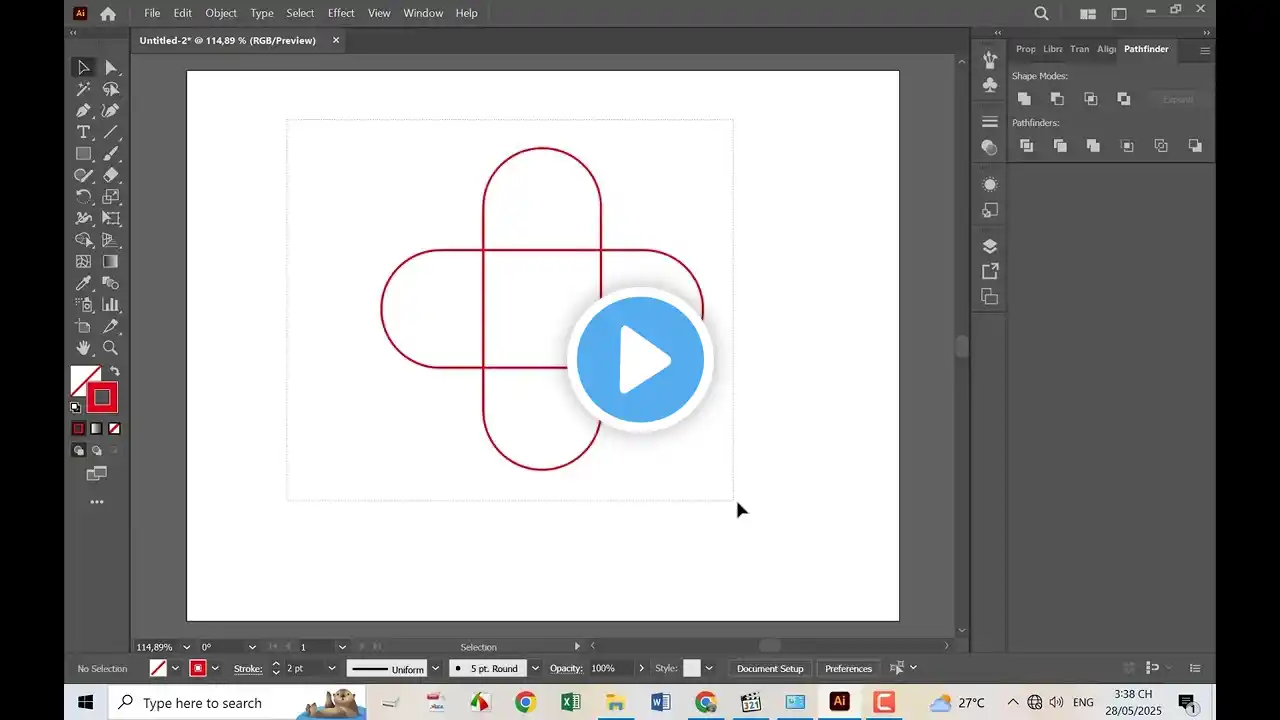The image size is (1280, 720).
Task: Swap the fill and stroke colors
Action: click(116, 371)
